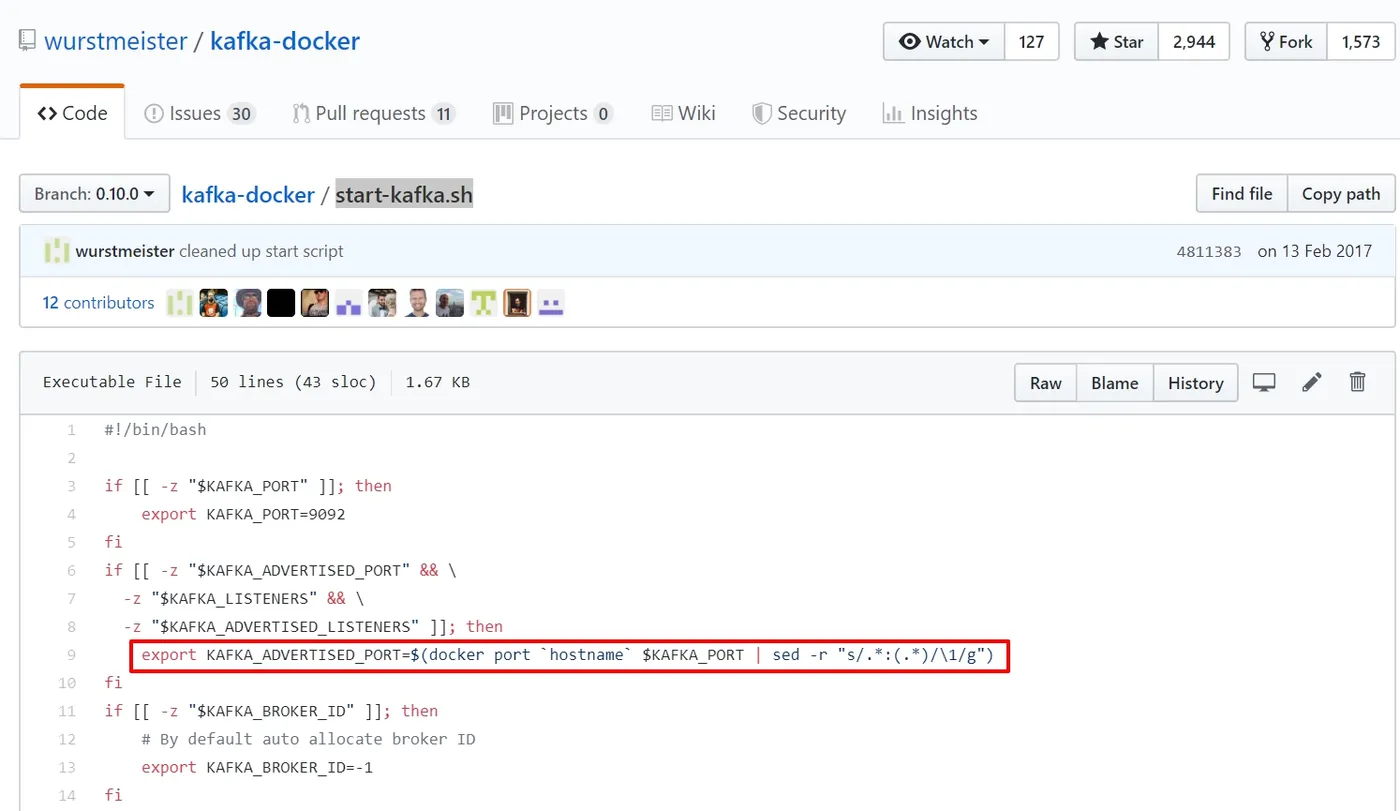1400x811 pixels.
Task: Select line number 9
Action: [x=71, y=655]
